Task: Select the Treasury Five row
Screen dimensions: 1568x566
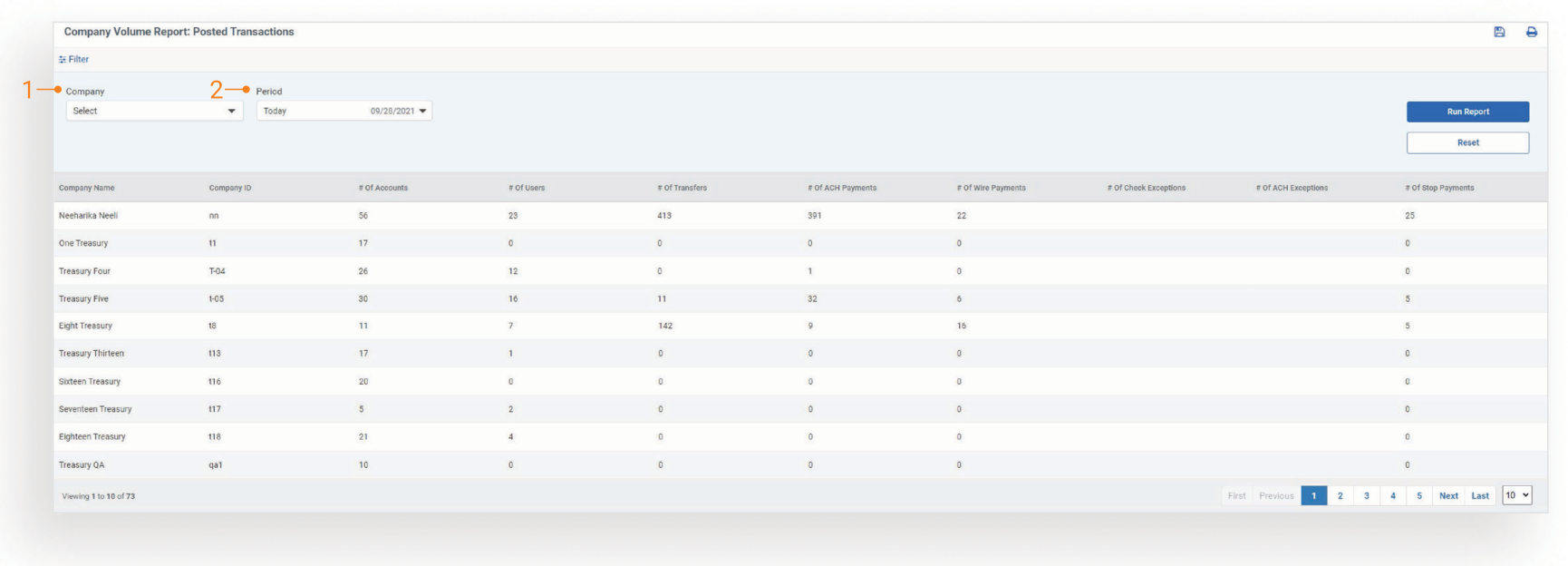Action: [83, 298]
